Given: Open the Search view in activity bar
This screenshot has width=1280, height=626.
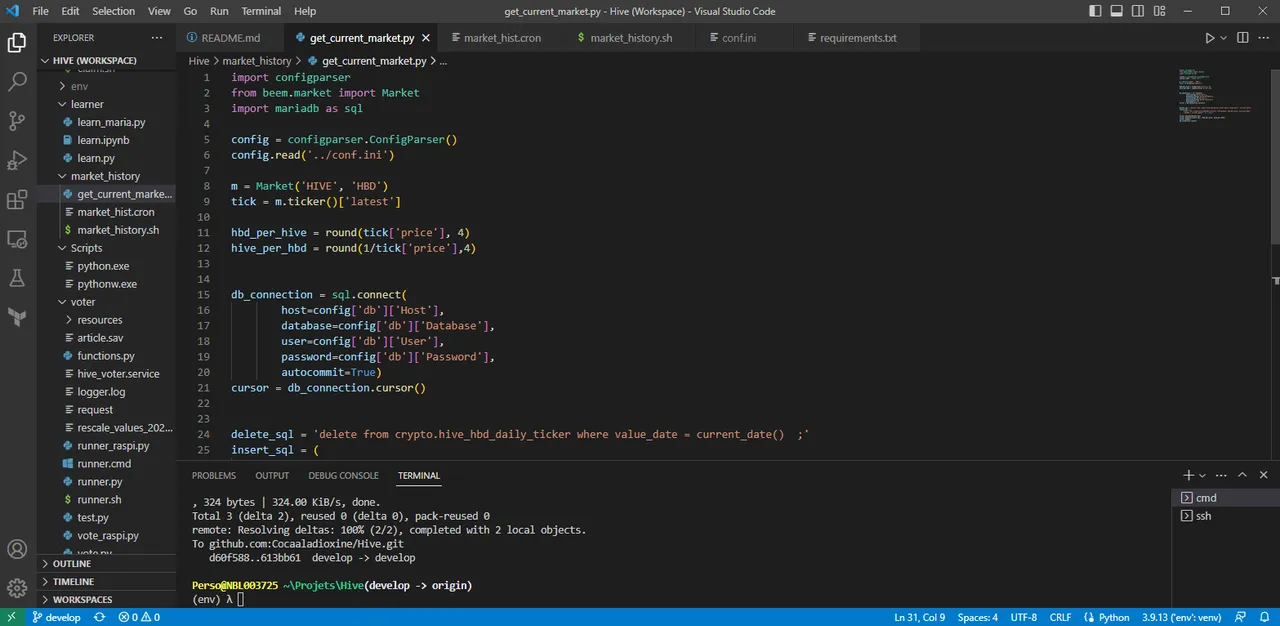Looking at the screenshot, I should tap(17, 82).
